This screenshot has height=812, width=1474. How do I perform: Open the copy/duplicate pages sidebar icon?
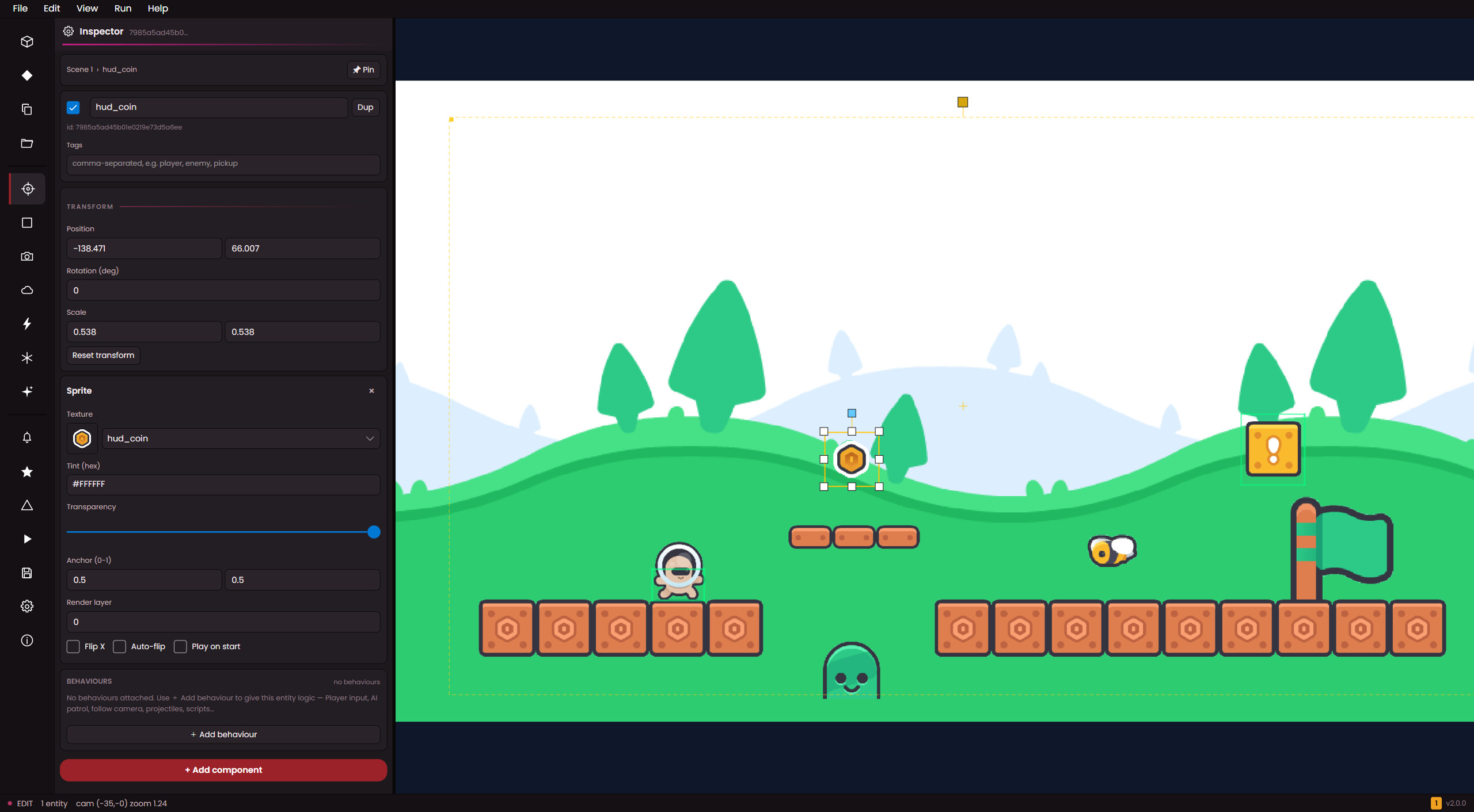click(27, 109)
